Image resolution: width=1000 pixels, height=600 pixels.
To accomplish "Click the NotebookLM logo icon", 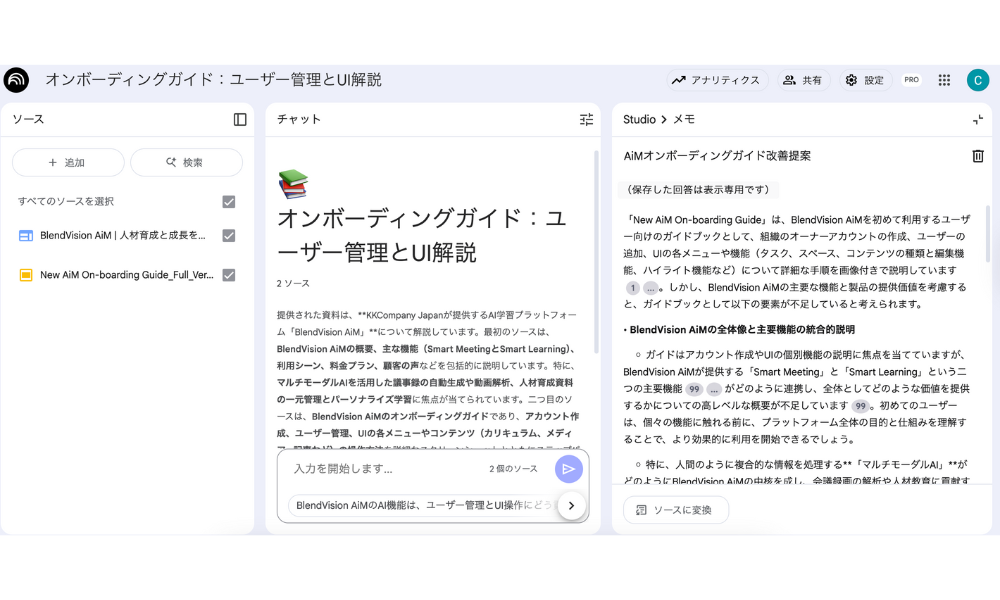I will [x=16, y=80].
